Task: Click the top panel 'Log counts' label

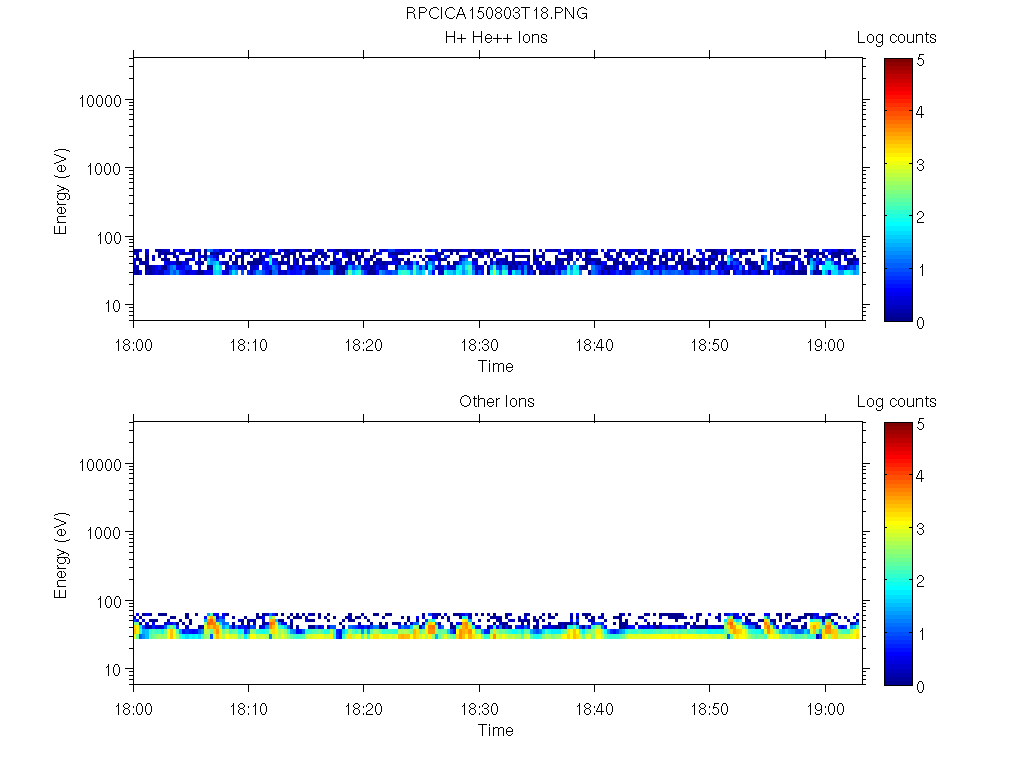Action: (897, 38)
